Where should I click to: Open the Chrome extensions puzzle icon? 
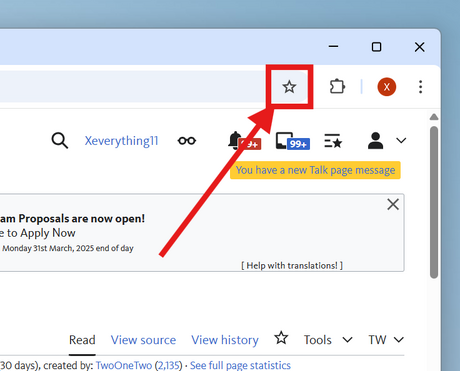pyautogui.click(x=337, y=86)
